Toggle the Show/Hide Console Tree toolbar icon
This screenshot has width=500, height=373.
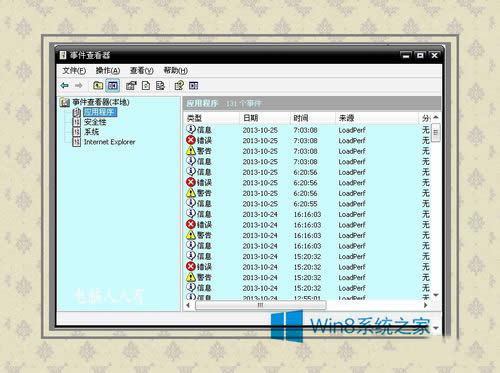(113, 86)
